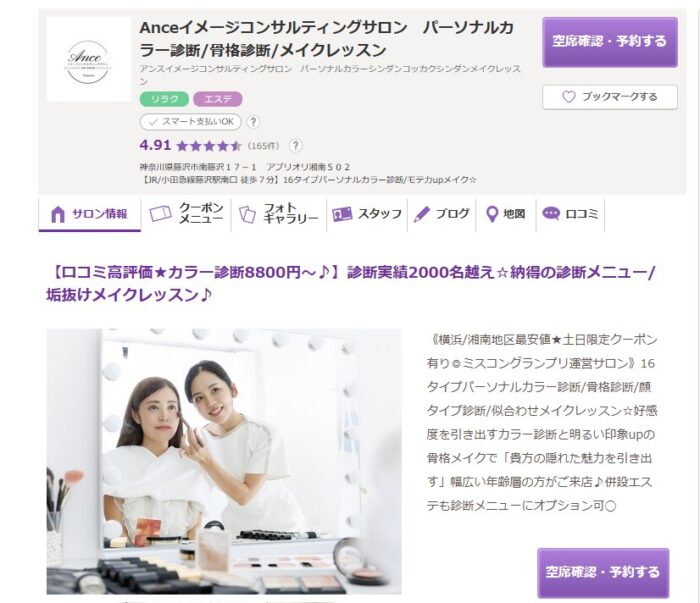Image resolution: width=700 pixels, height=603 pixels.
Task: Click the map pin icon
Action: click(492, 214)
